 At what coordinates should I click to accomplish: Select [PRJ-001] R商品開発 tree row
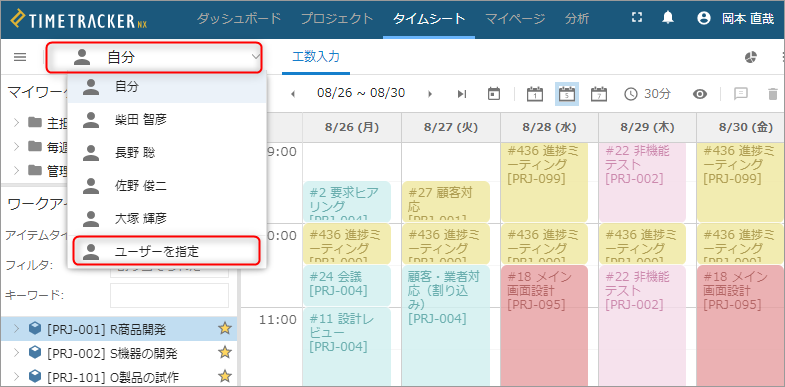[x=119, y=329]
